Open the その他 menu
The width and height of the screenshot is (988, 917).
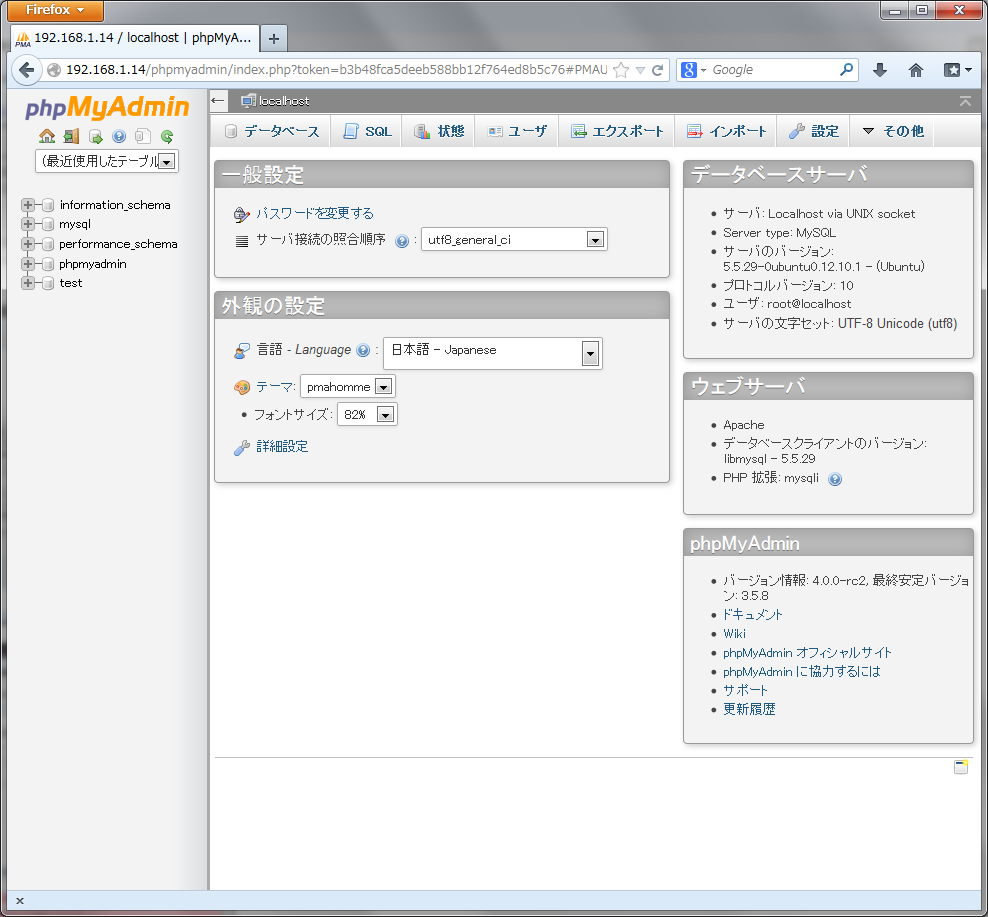[x=893, y=131]
